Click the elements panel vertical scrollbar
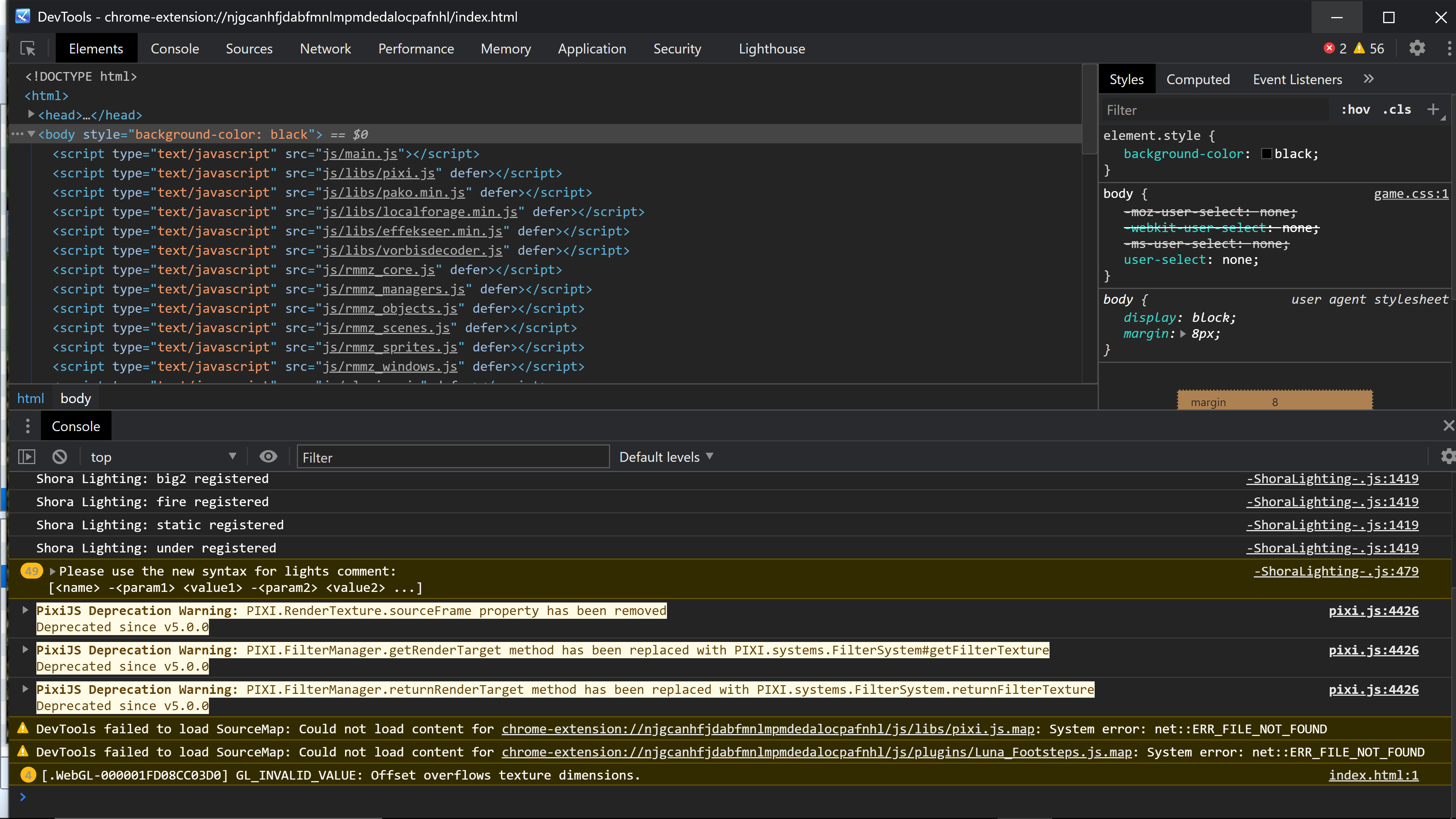Viewport: 1456px width, 819px height. 1089,109
